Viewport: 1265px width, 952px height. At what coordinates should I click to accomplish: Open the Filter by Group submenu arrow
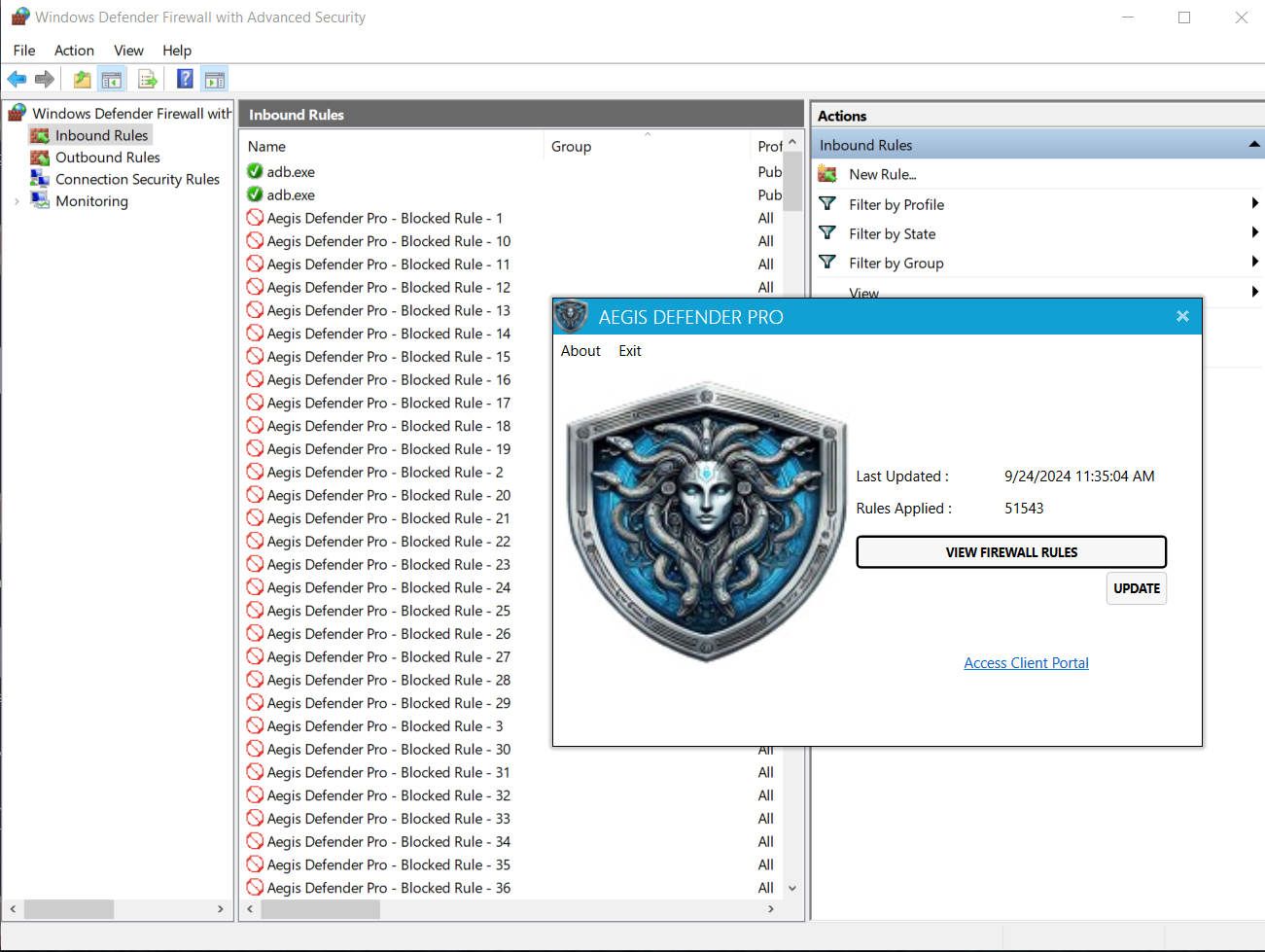pos(1254,262)
